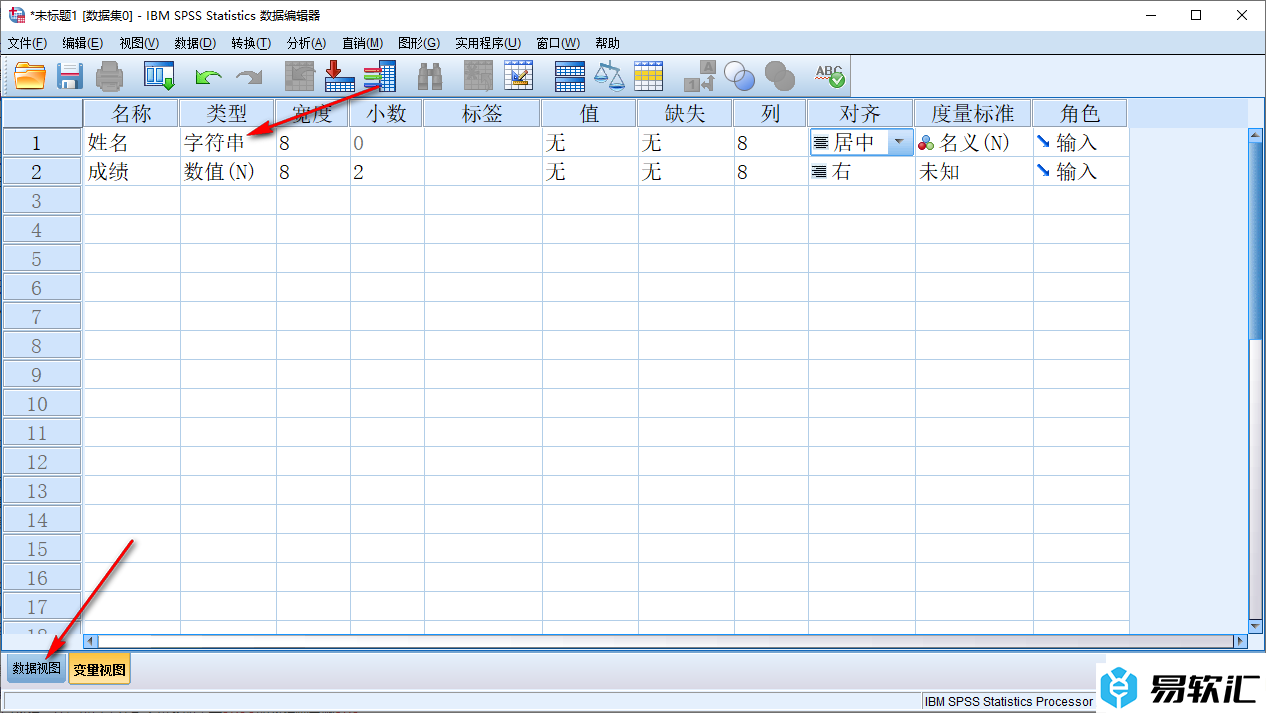Save the document with floppy disk icon
Image resolution: width=1266 pixels, height=713 pixels.
pyautogui.click(x=69, y=76)
